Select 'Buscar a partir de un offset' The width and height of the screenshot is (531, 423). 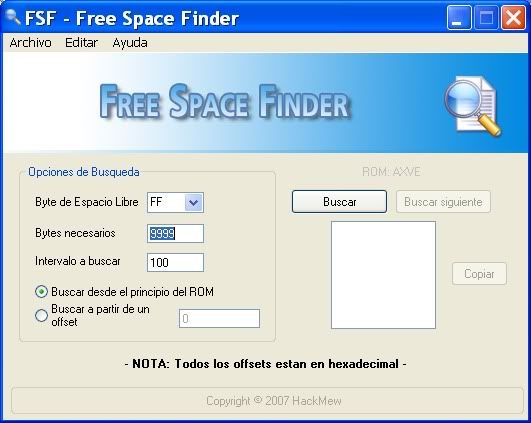[x=41, y=315]
